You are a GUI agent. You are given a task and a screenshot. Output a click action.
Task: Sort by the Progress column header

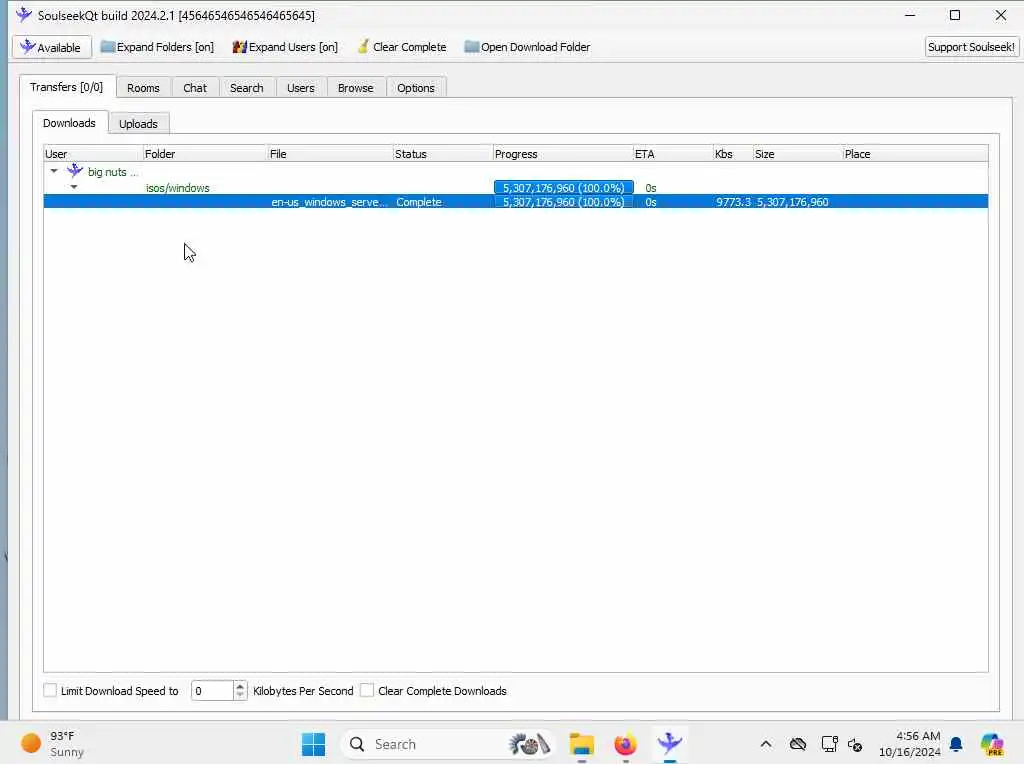coord(563,153)
